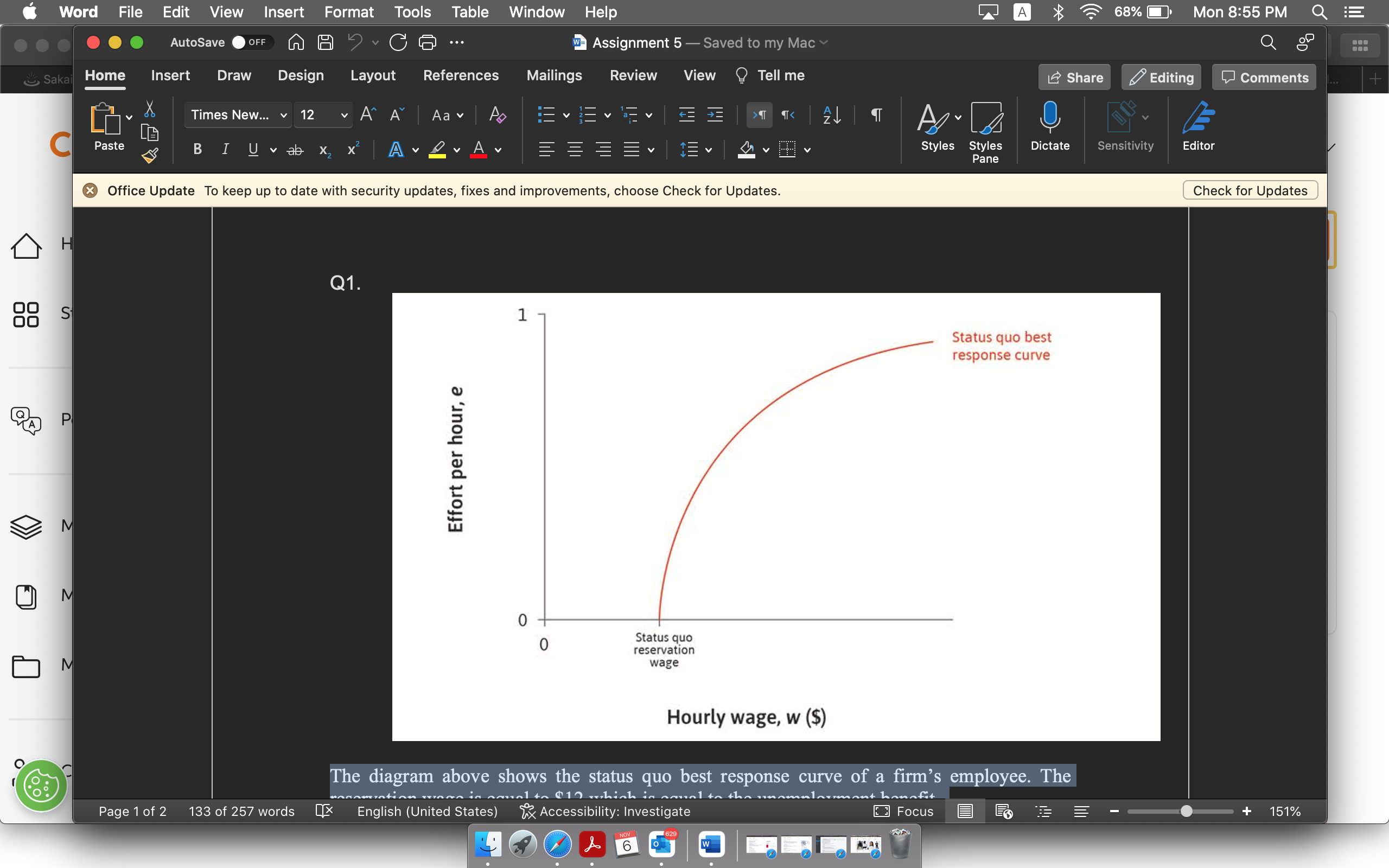
Task: Click the Sort A-Z icon
Action: pos(831,115)
